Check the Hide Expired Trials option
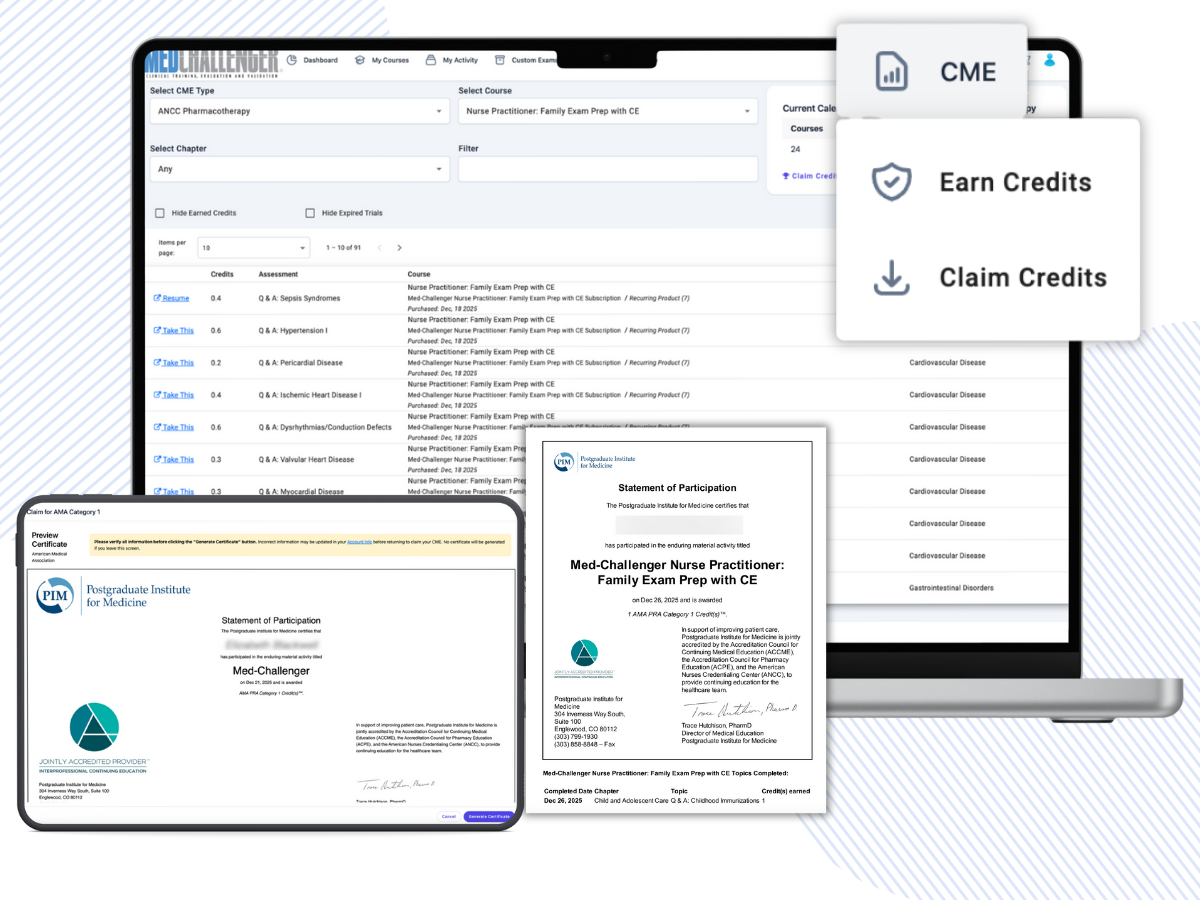The image size is (1200, 900). point(310,212)
